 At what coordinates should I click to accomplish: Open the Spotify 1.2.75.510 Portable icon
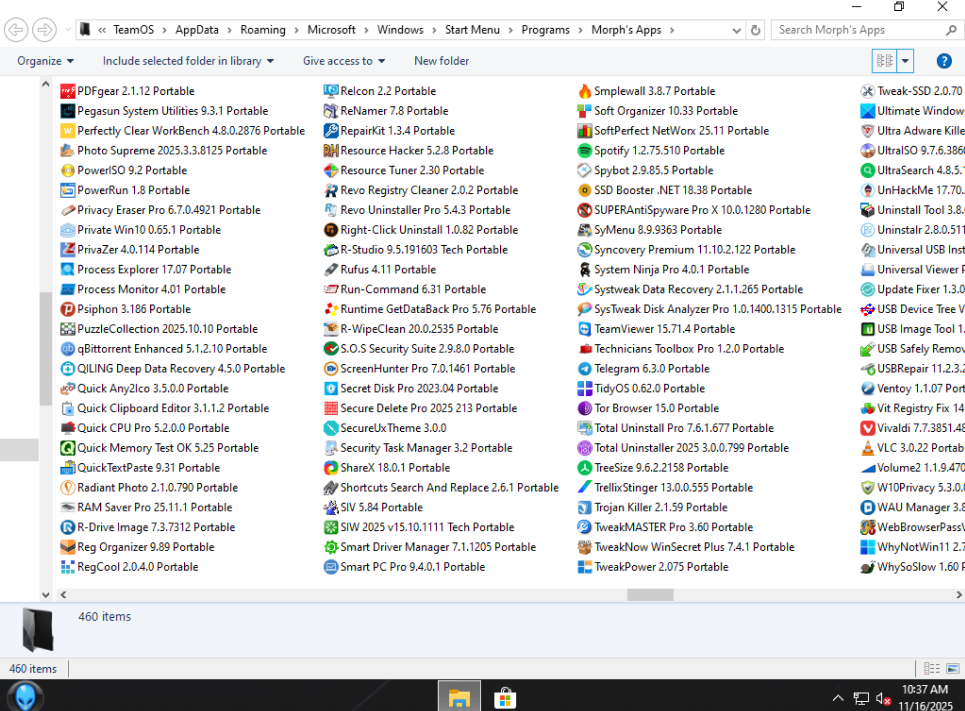tap(585, 151)
